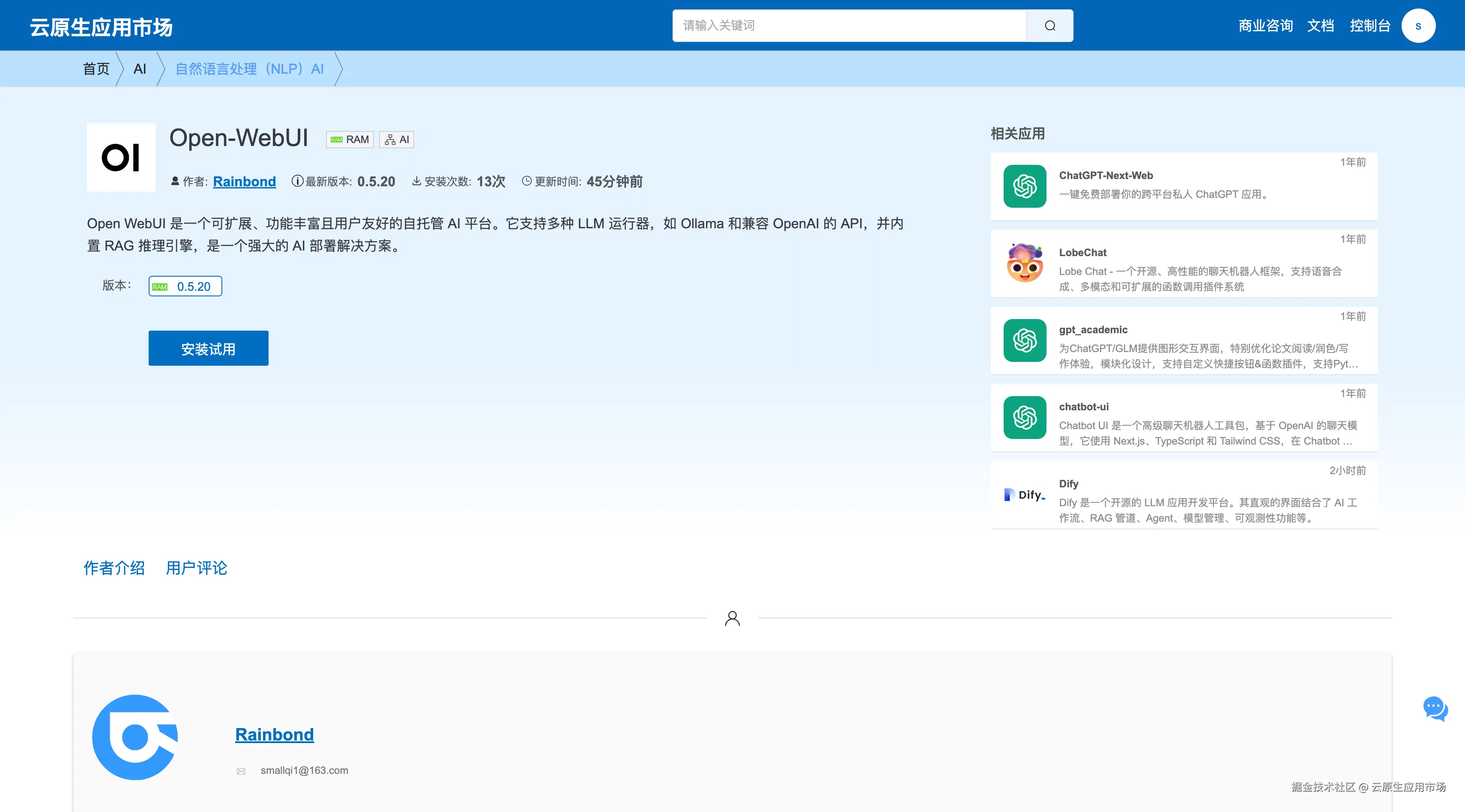Click the chatbot-ui app icon
This screenshot has width=1465, height=812.
coord(1024,418)
